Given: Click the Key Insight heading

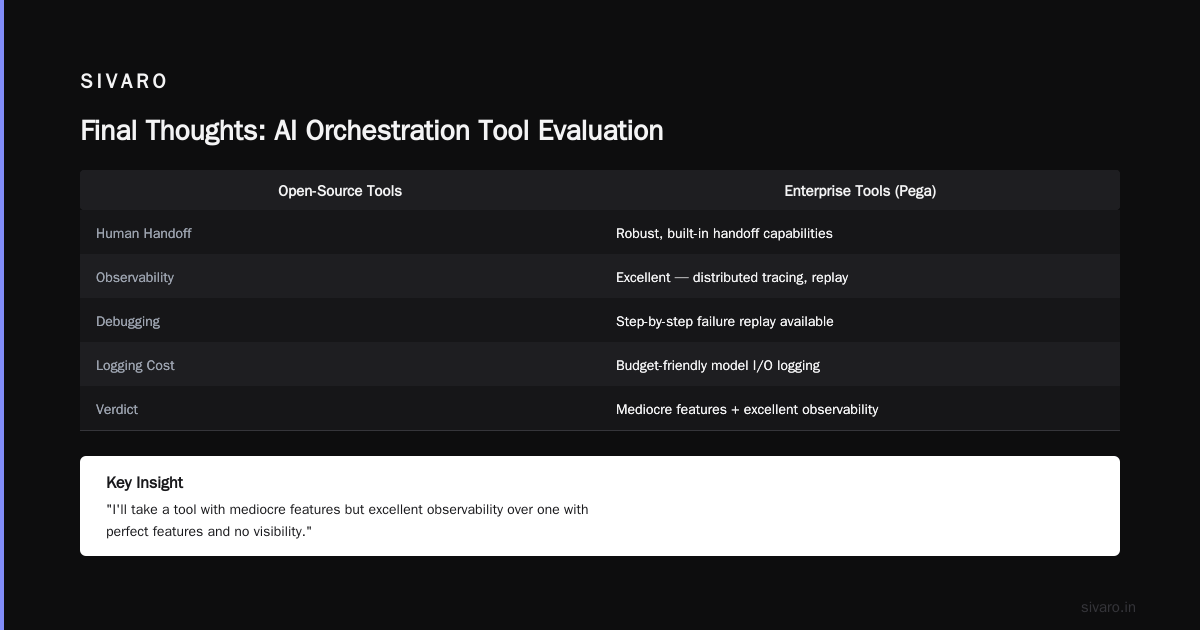Looking at the screenshot, I should coord(145,483).
